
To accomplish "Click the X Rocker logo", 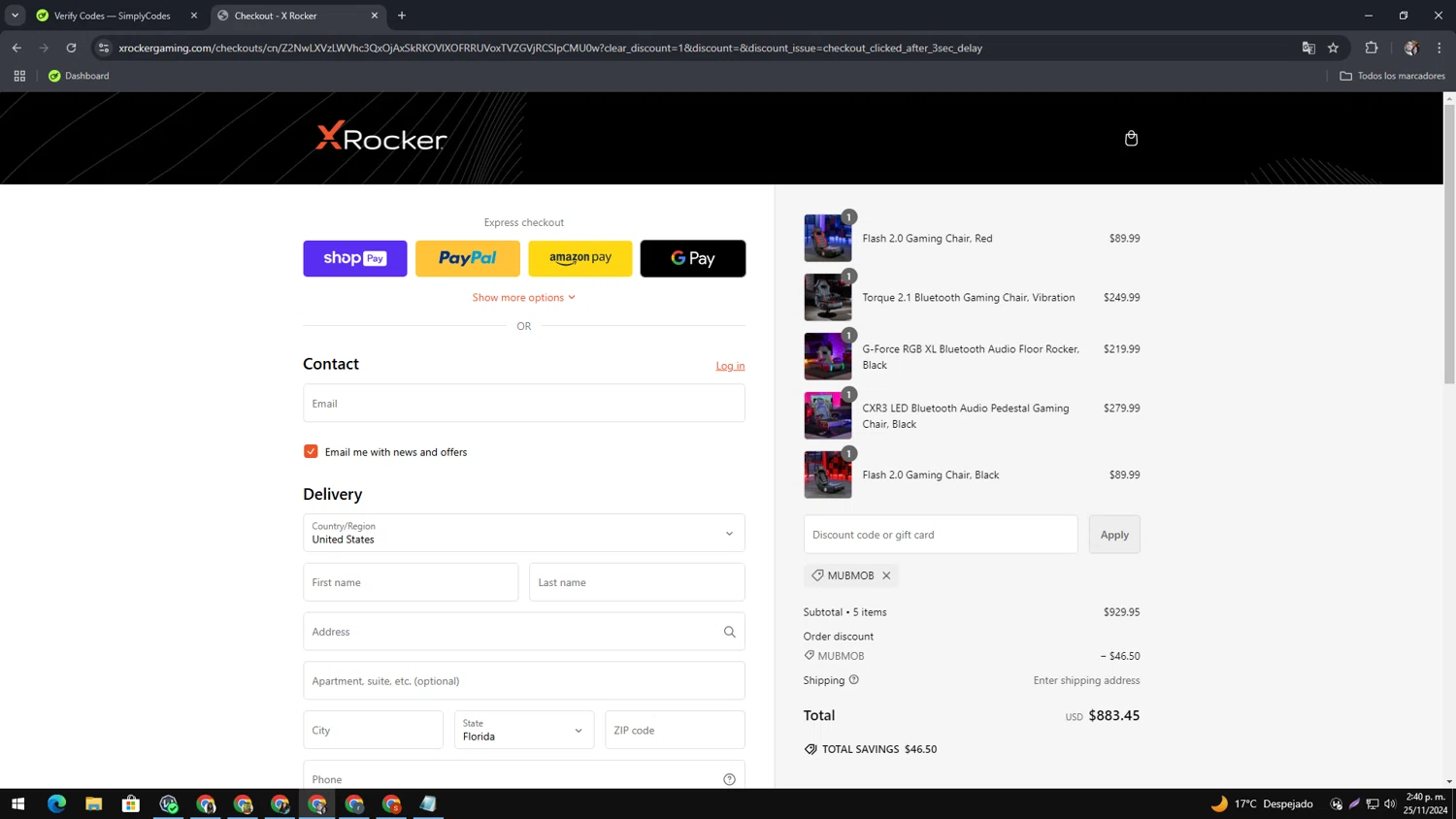I will click(x=381, y=137).
